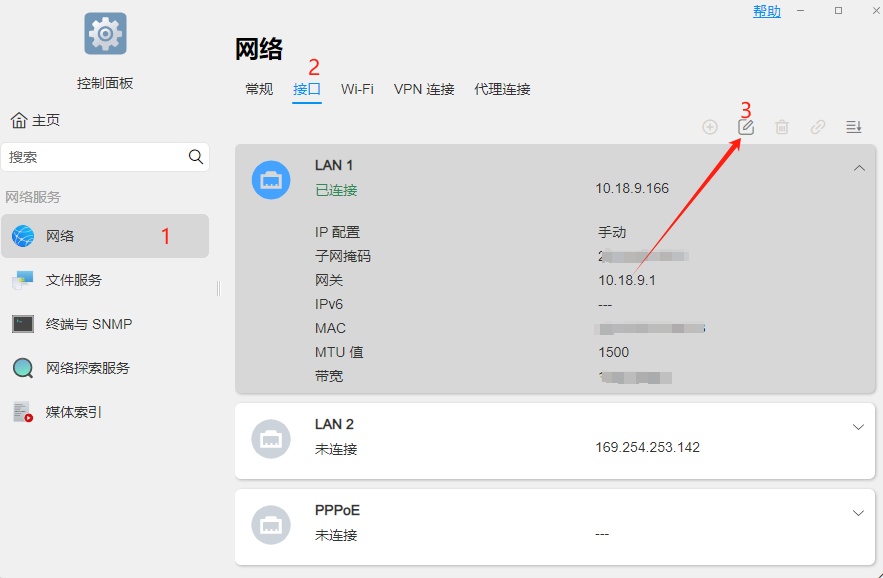Expand the LAN 2 card
The width and height of the screenshot is (883, 578).
(x=858, y=427)
